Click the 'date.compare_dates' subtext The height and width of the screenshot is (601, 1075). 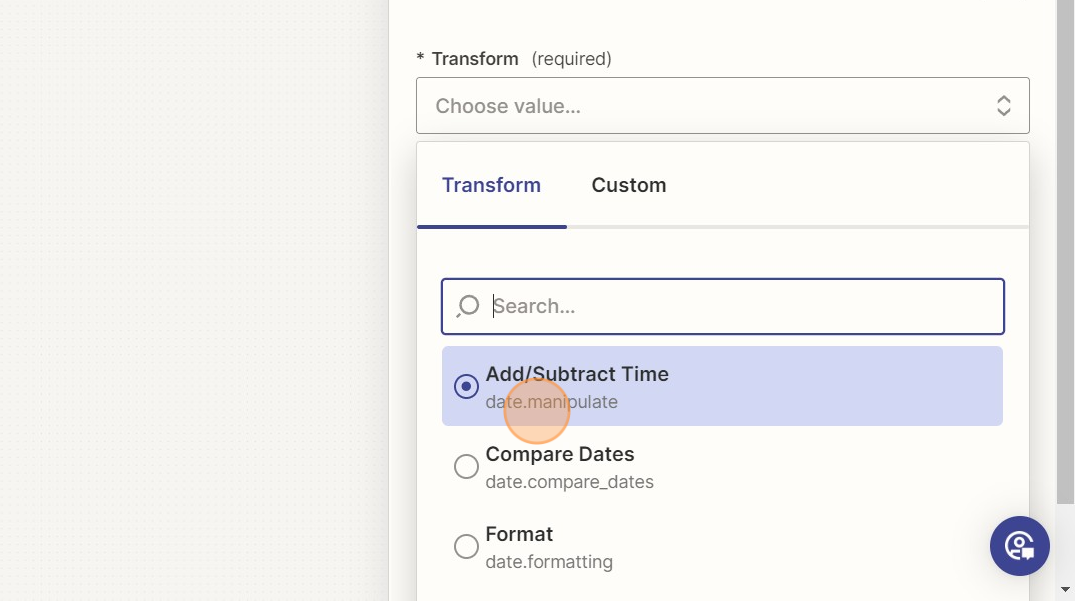pos(569,482)
